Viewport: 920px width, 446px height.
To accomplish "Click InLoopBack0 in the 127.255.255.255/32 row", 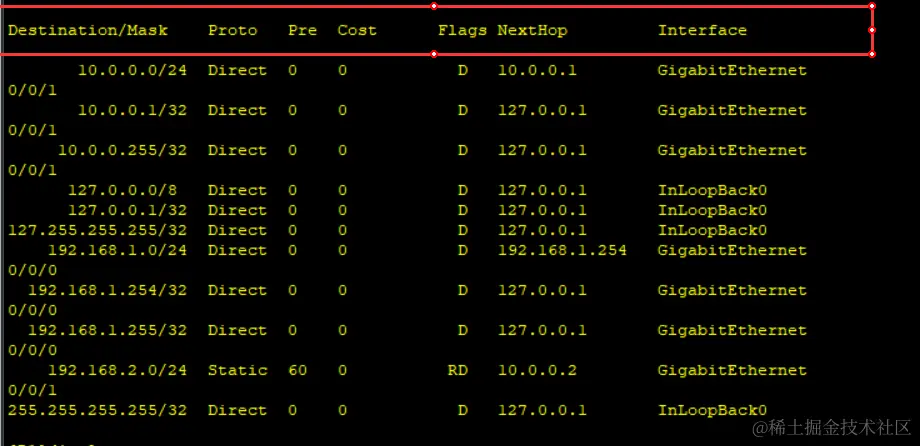I will 712,230.
